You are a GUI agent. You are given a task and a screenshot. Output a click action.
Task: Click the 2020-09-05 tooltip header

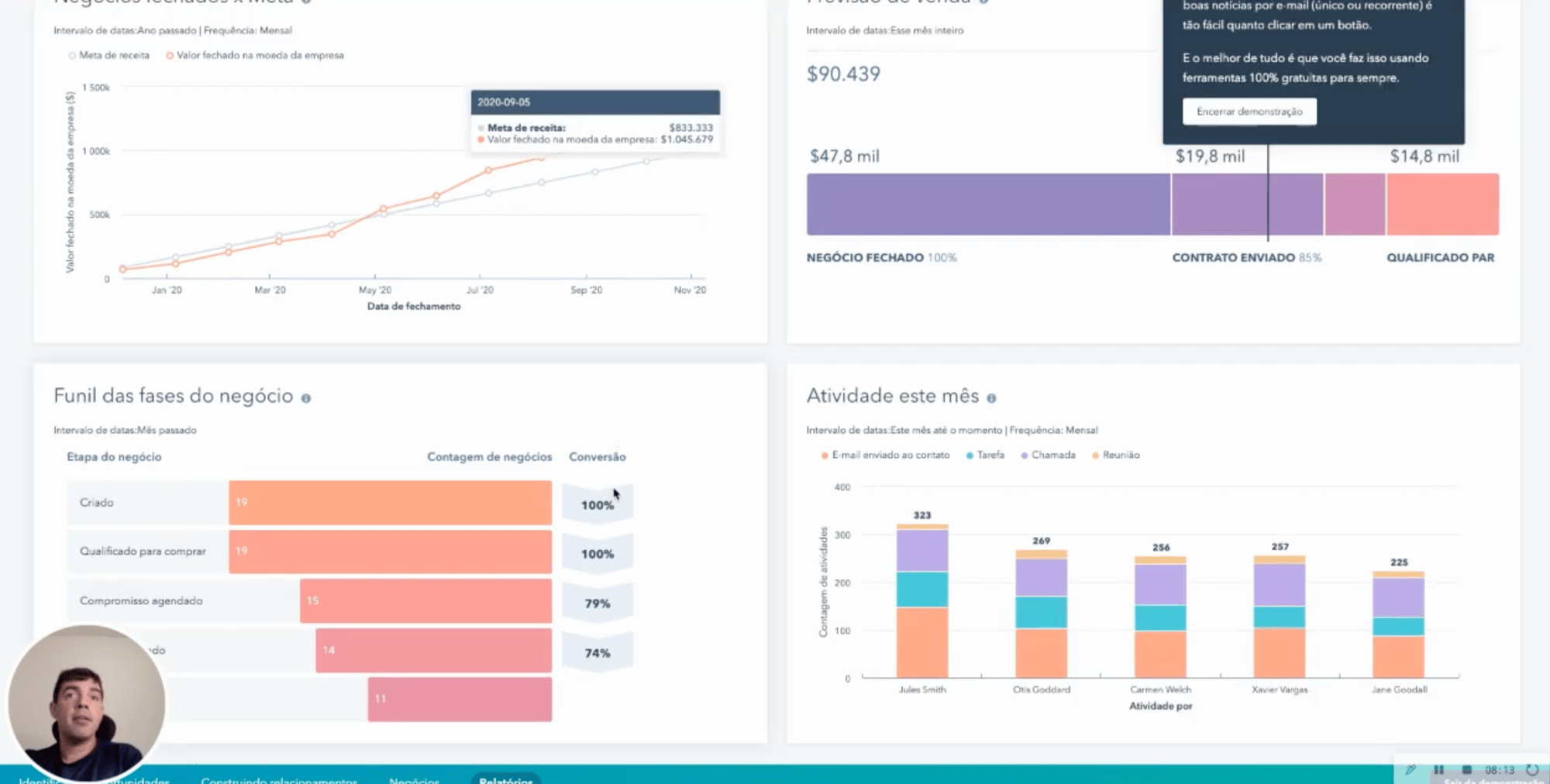tap(595, 102)
